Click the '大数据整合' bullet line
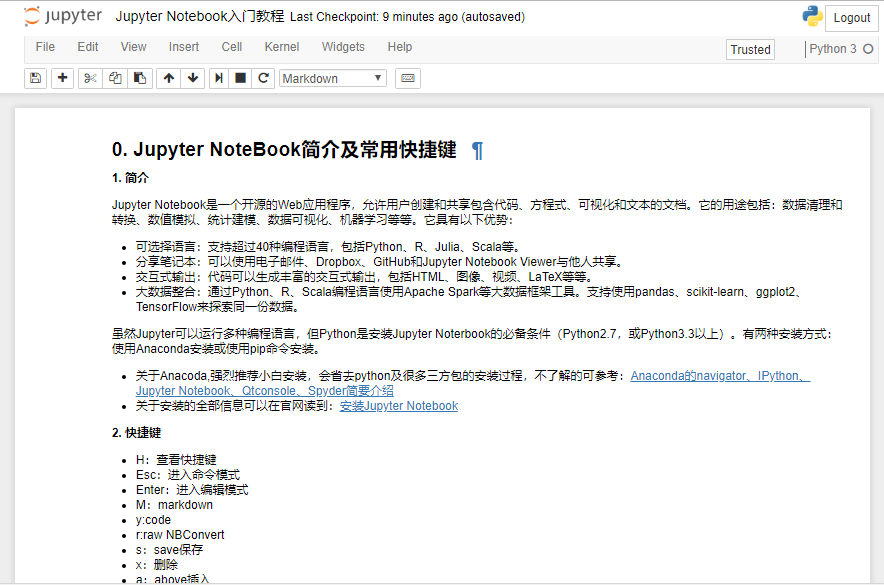884x585 pixels. click(470, 299)
